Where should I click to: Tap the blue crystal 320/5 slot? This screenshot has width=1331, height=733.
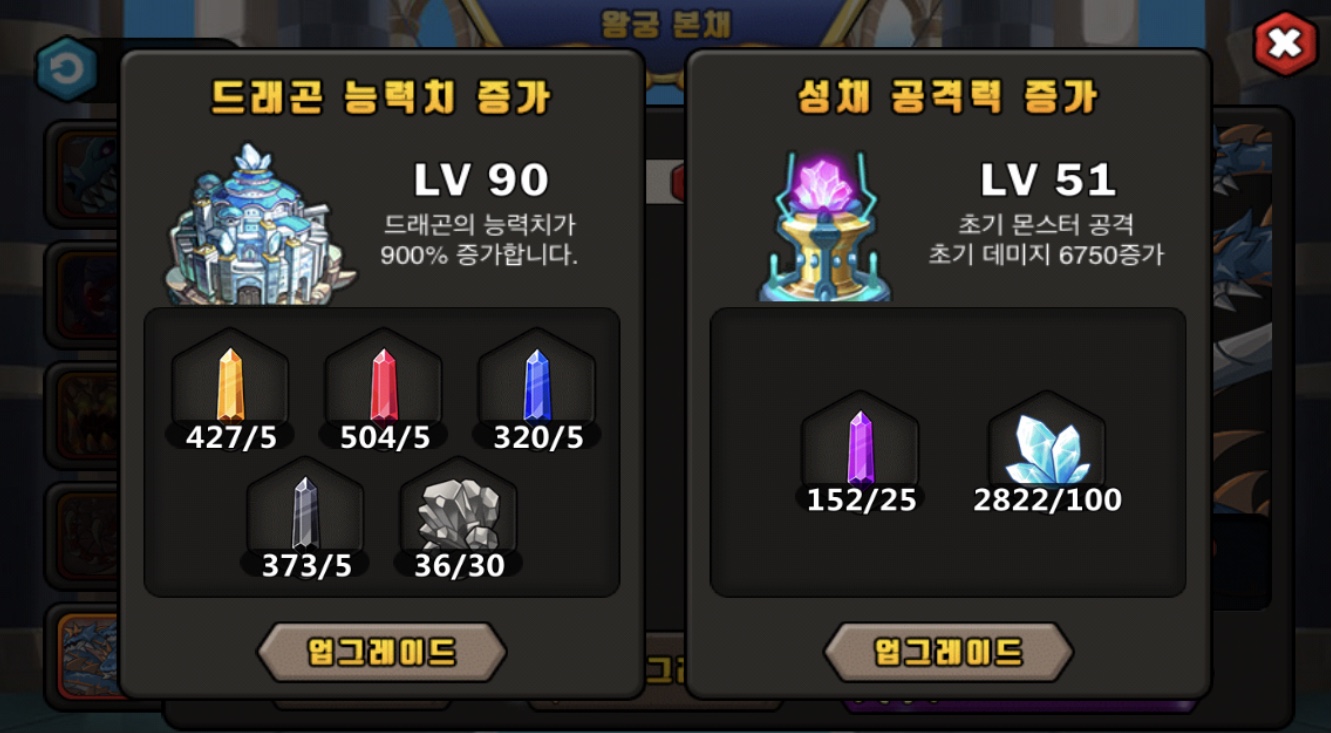point(538,390)
